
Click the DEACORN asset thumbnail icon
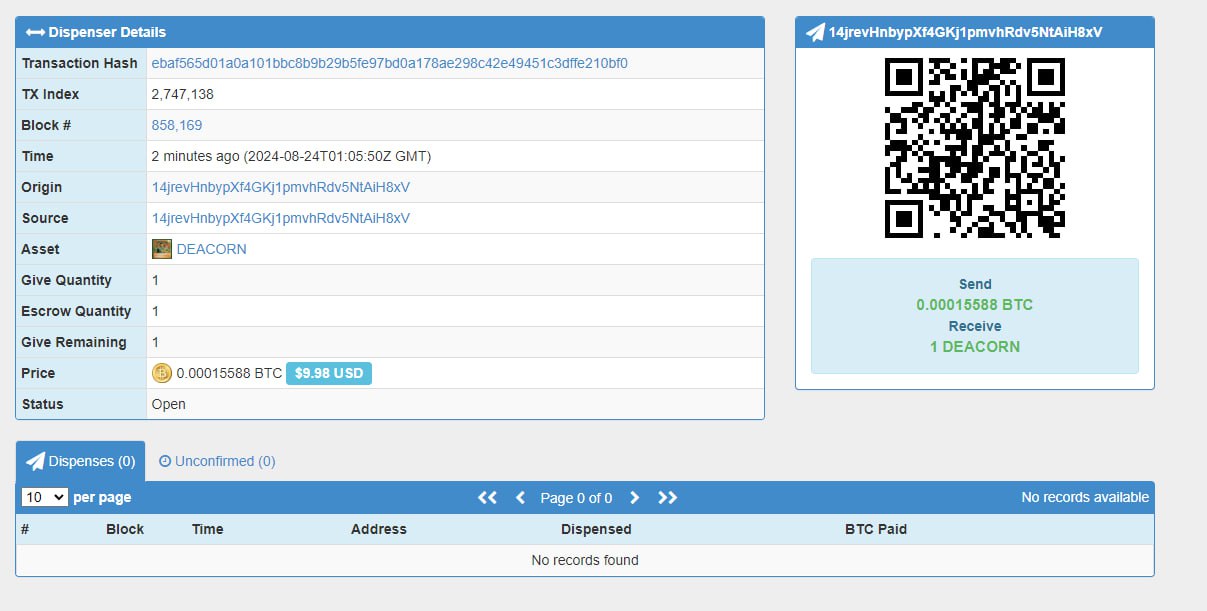tap(162, 249)
